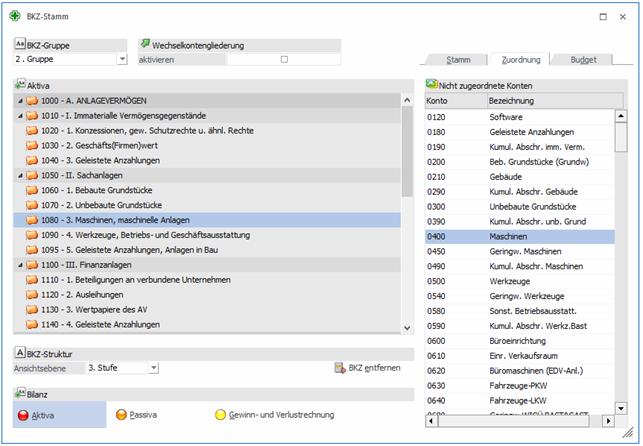Click folder icon of 1100 - III. Finanzanlagen
The image size is (643, 446).
pos(31,264)
